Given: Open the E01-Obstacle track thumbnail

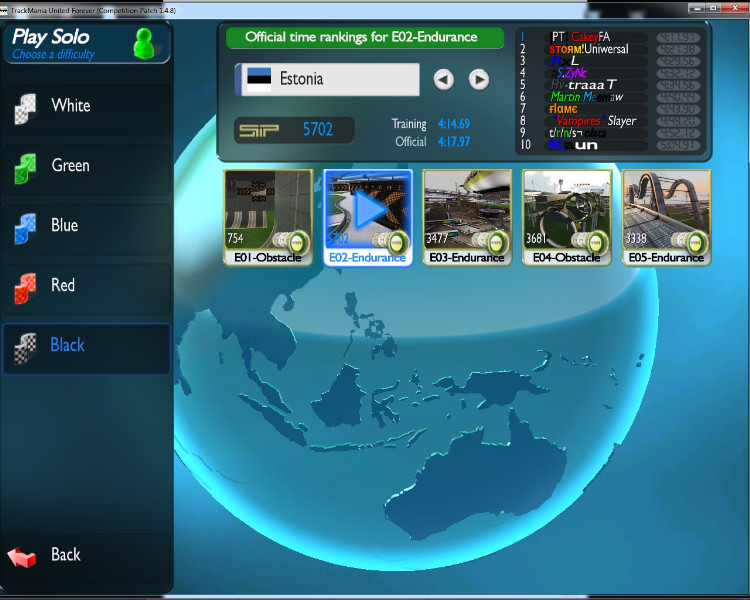Looking at the screenshot, I should (268, 210).
